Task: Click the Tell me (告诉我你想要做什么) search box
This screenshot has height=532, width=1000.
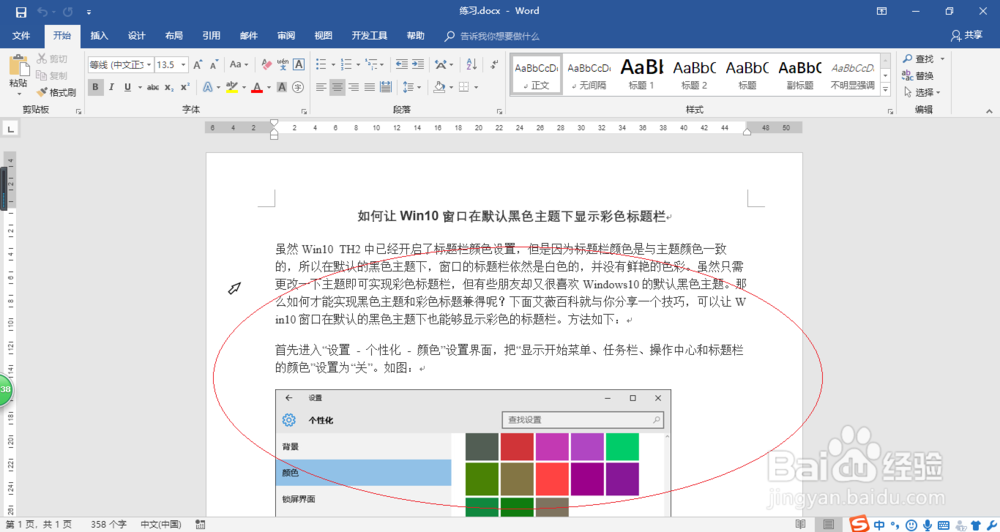Action: [499, 36]
